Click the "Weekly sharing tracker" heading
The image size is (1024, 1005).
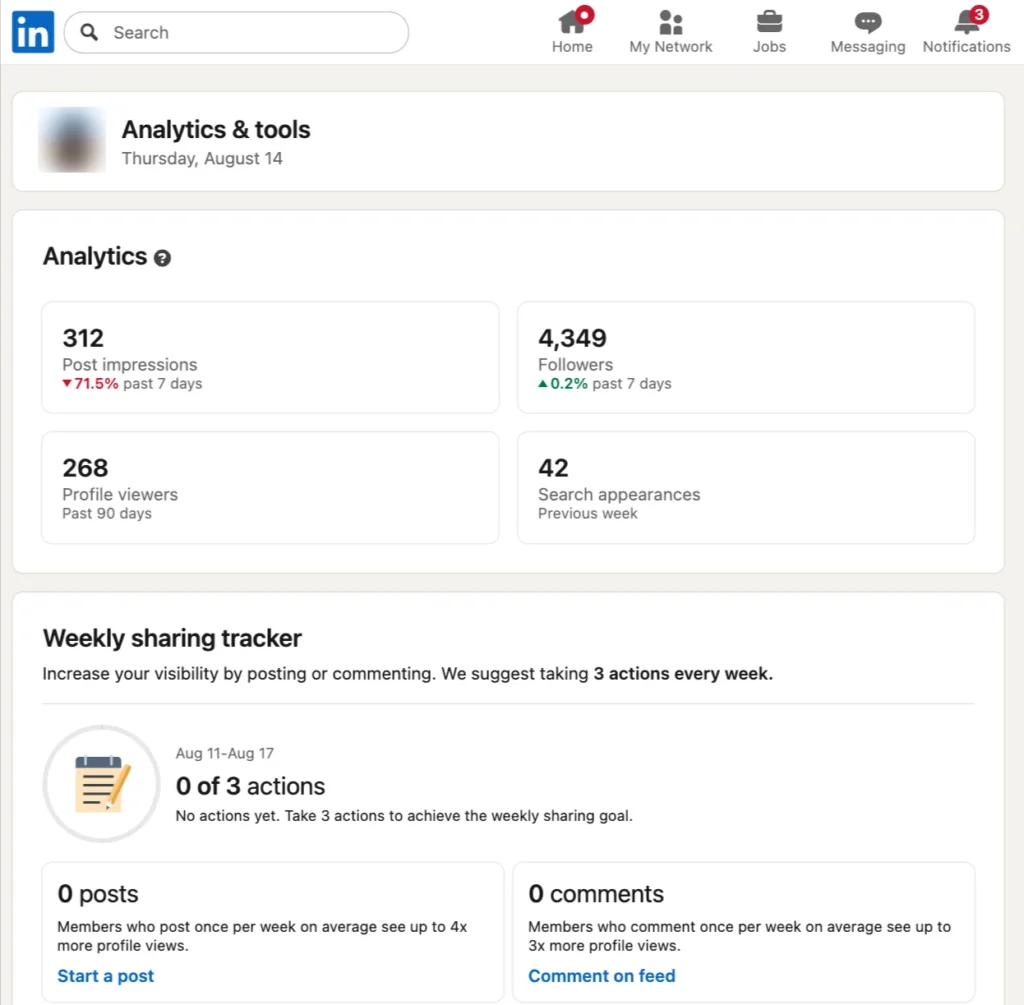(x=172, y=638)
